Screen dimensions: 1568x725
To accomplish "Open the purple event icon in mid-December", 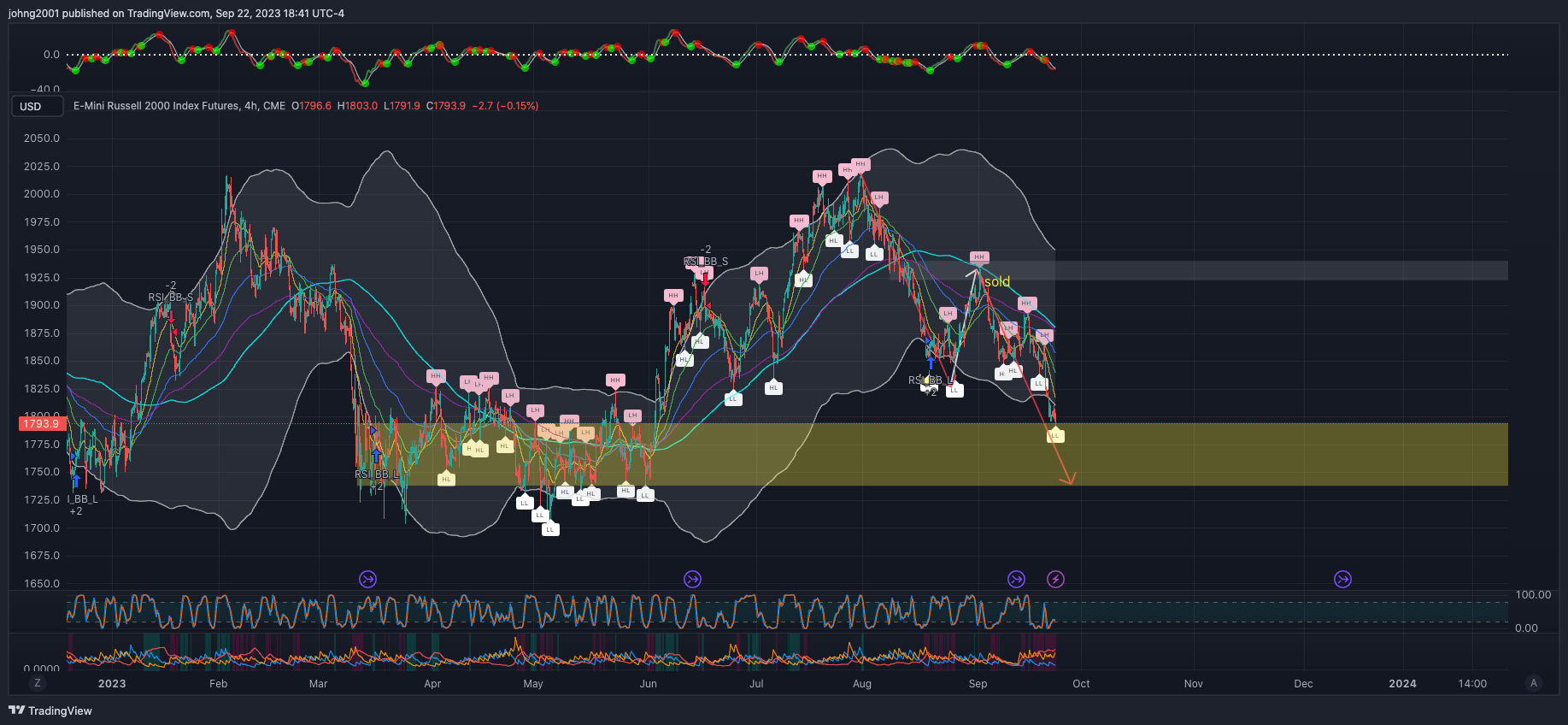I will pyautogui.click(x=1343, y=580).
